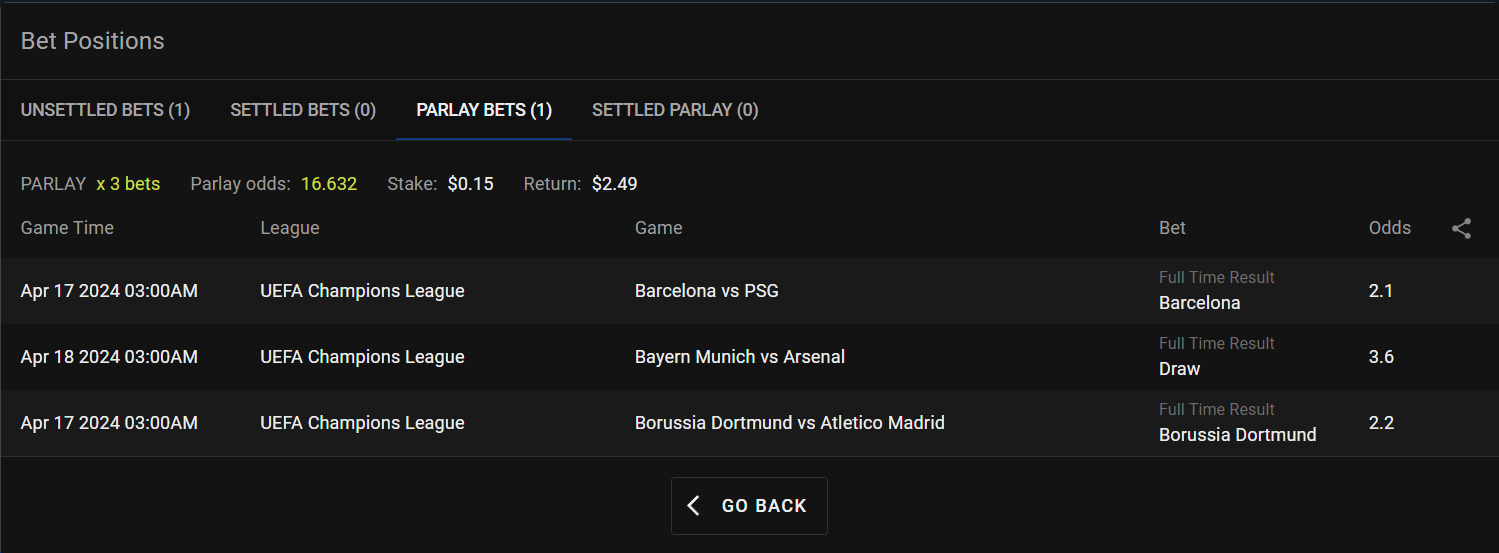This screenshot has height=553, width=1499.
Task: Open Borussia Dortmund vs Atletico Madrid game
Action: pos(789,423)
